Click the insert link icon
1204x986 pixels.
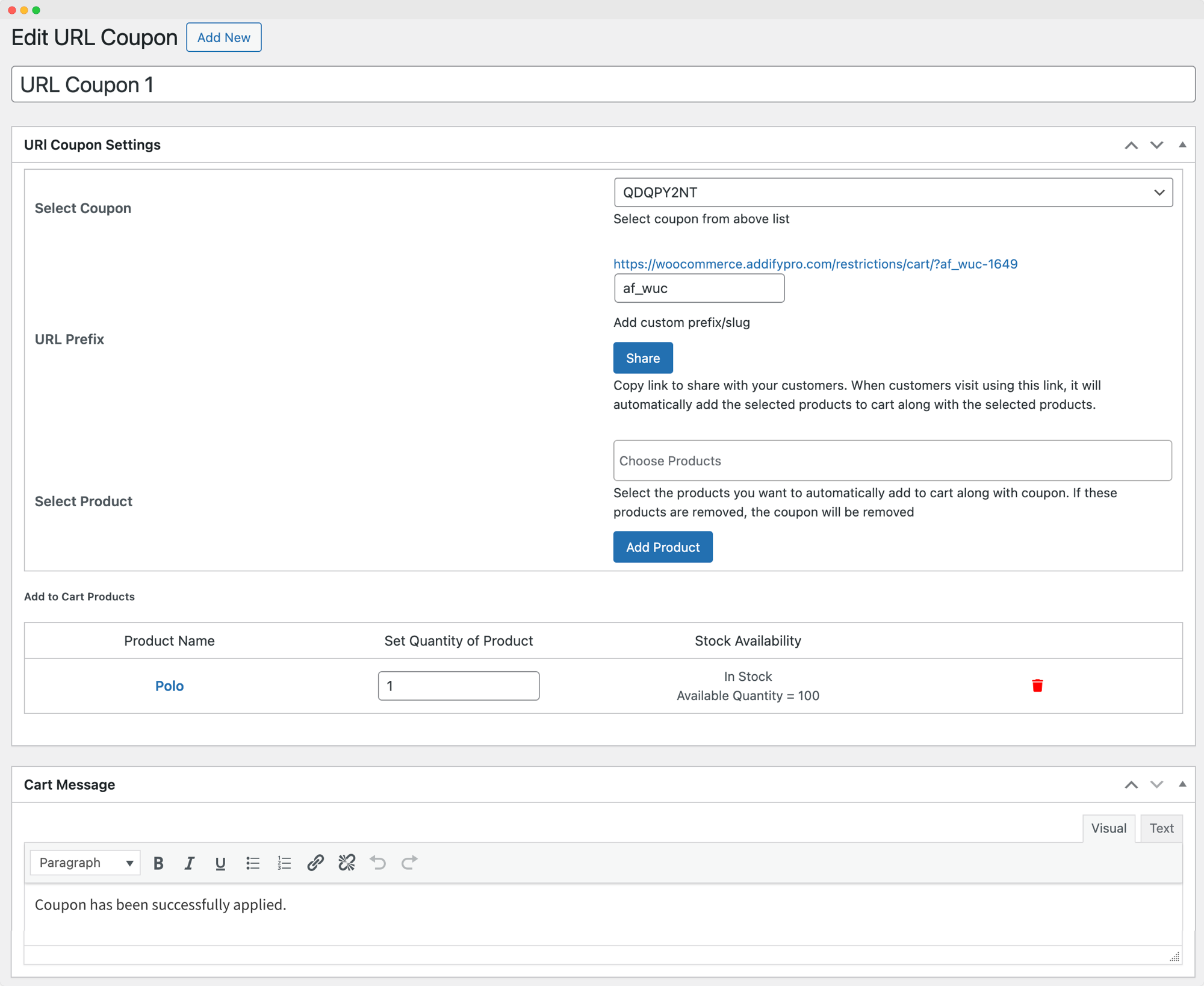315,863
